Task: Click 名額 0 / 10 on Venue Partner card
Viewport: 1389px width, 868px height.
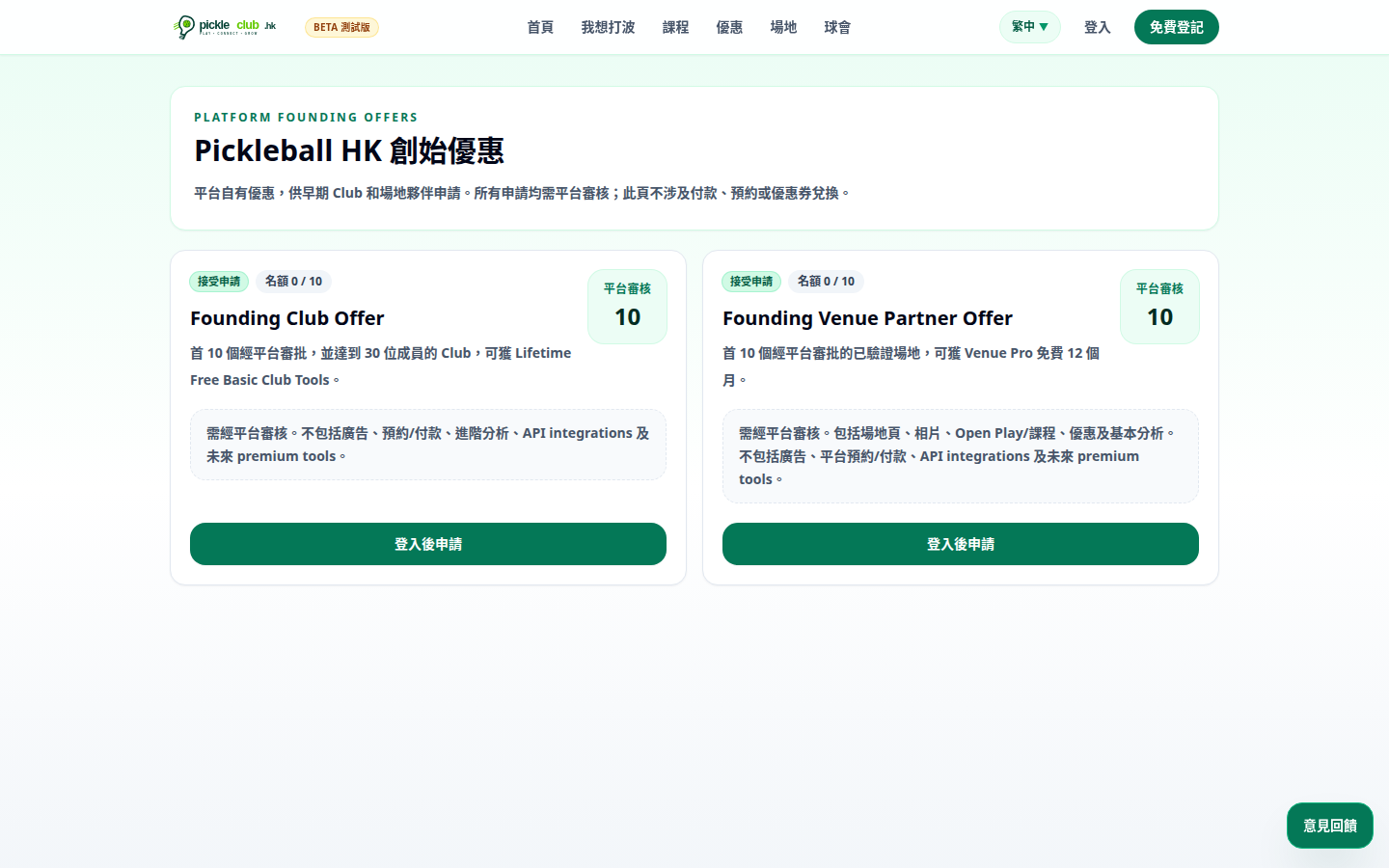Action: coord(826,282)
